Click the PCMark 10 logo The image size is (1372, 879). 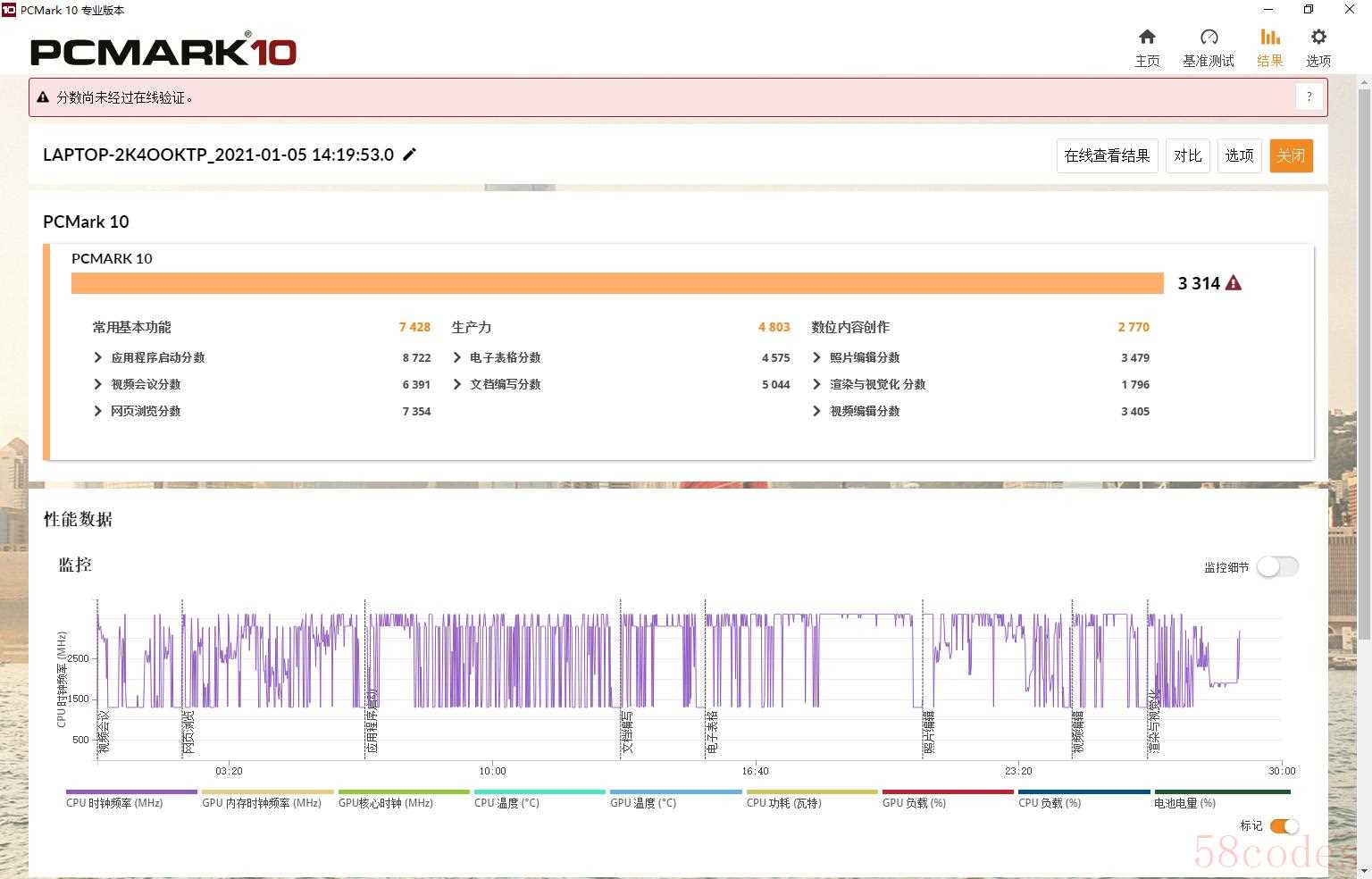pos(163,51)
